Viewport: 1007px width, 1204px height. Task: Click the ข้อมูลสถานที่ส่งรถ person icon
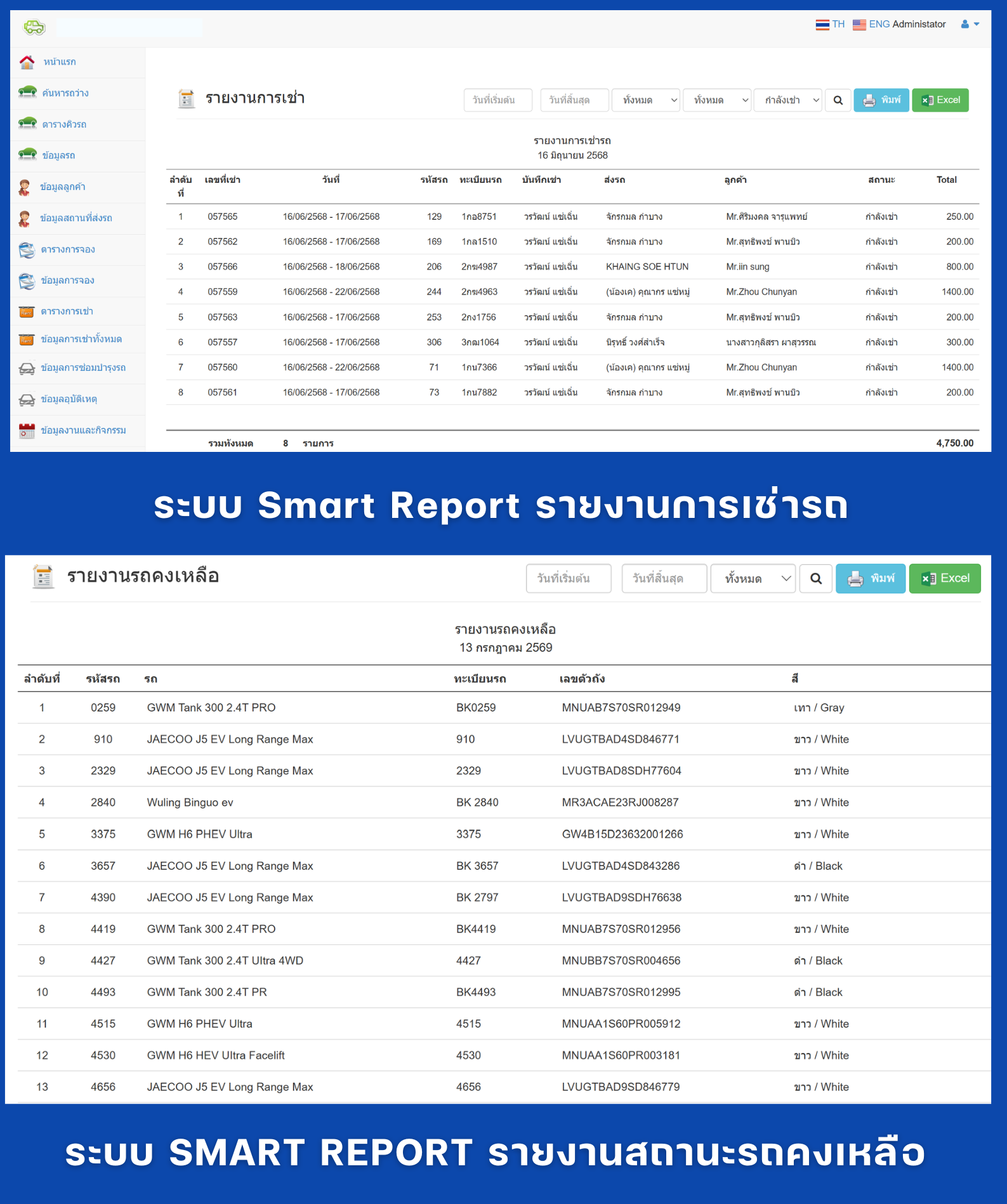point(25,218)
